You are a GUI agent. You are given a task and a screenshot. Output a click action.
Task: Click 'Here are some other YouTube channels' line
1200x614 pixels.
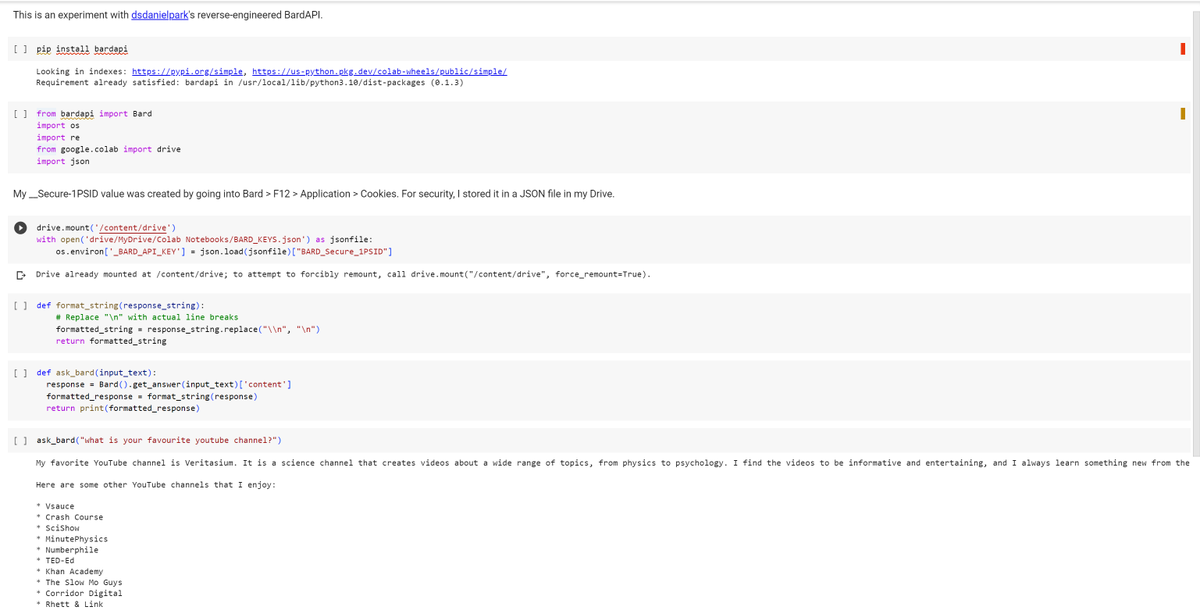pos(156,485)
